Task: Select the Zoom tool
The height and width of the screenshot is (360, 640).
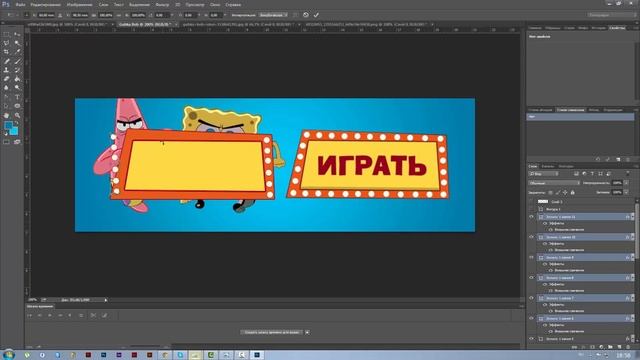Action: (x=17, y=116)
